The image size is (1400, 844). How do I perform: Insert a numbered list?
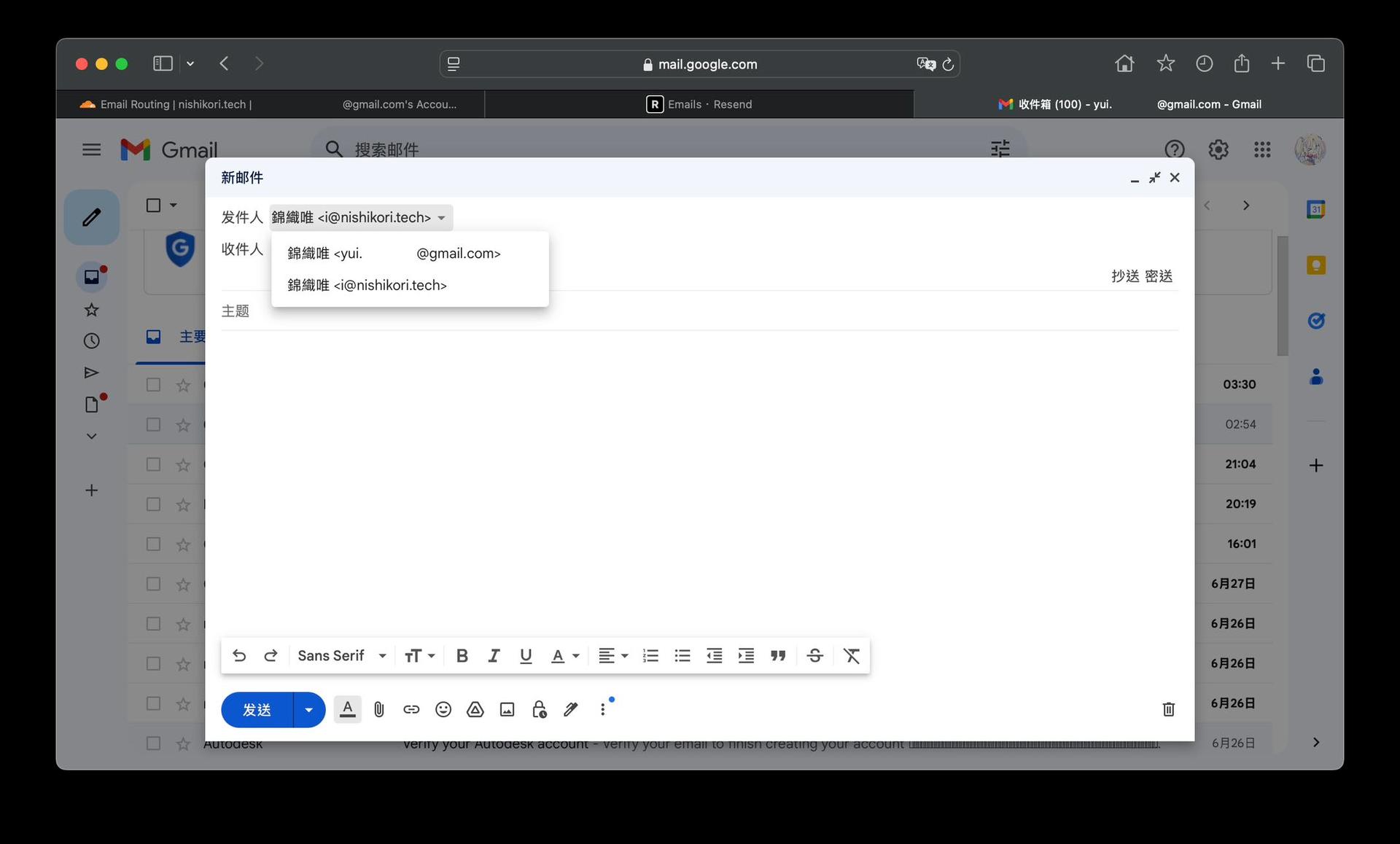pos(650,655)
